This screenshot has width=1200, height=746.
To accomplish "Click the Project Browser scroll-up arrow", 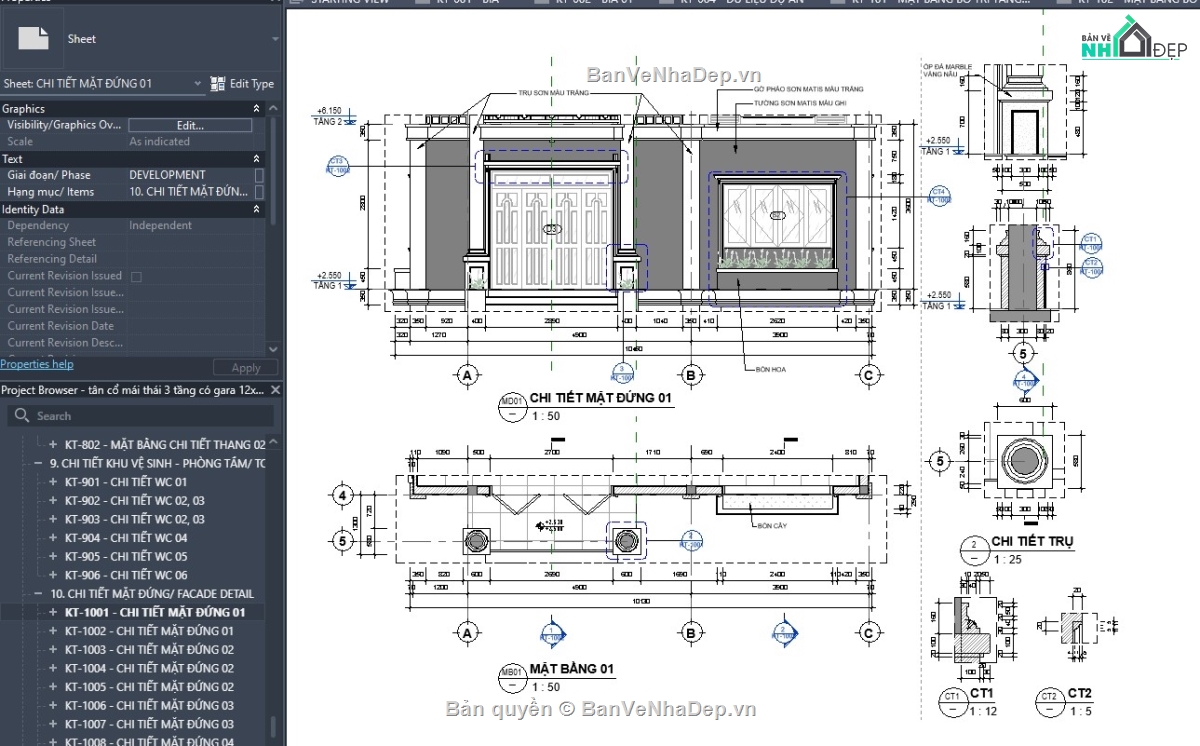I will tap(275, 440).
